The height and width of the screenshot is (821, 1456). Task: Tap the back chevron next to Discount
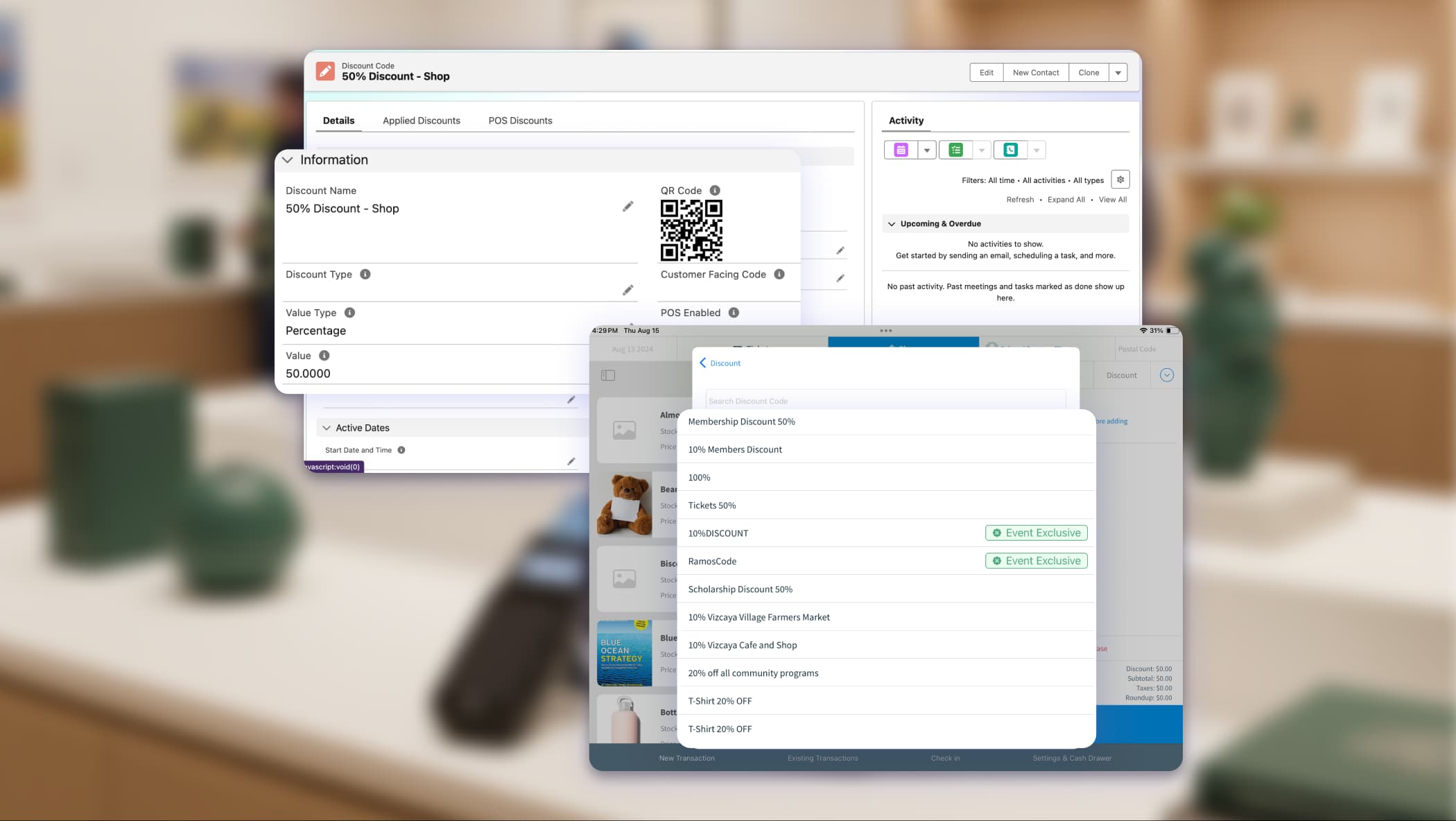704,363
